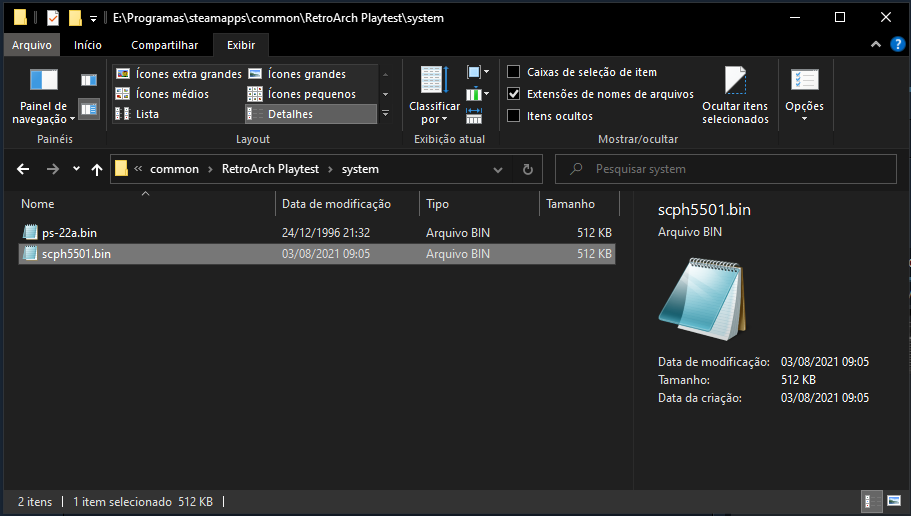The height and width of the screenshot is (516, 911).
Task: Switch to the Compartilhar ribbon tab
Action: pos(164,45)
